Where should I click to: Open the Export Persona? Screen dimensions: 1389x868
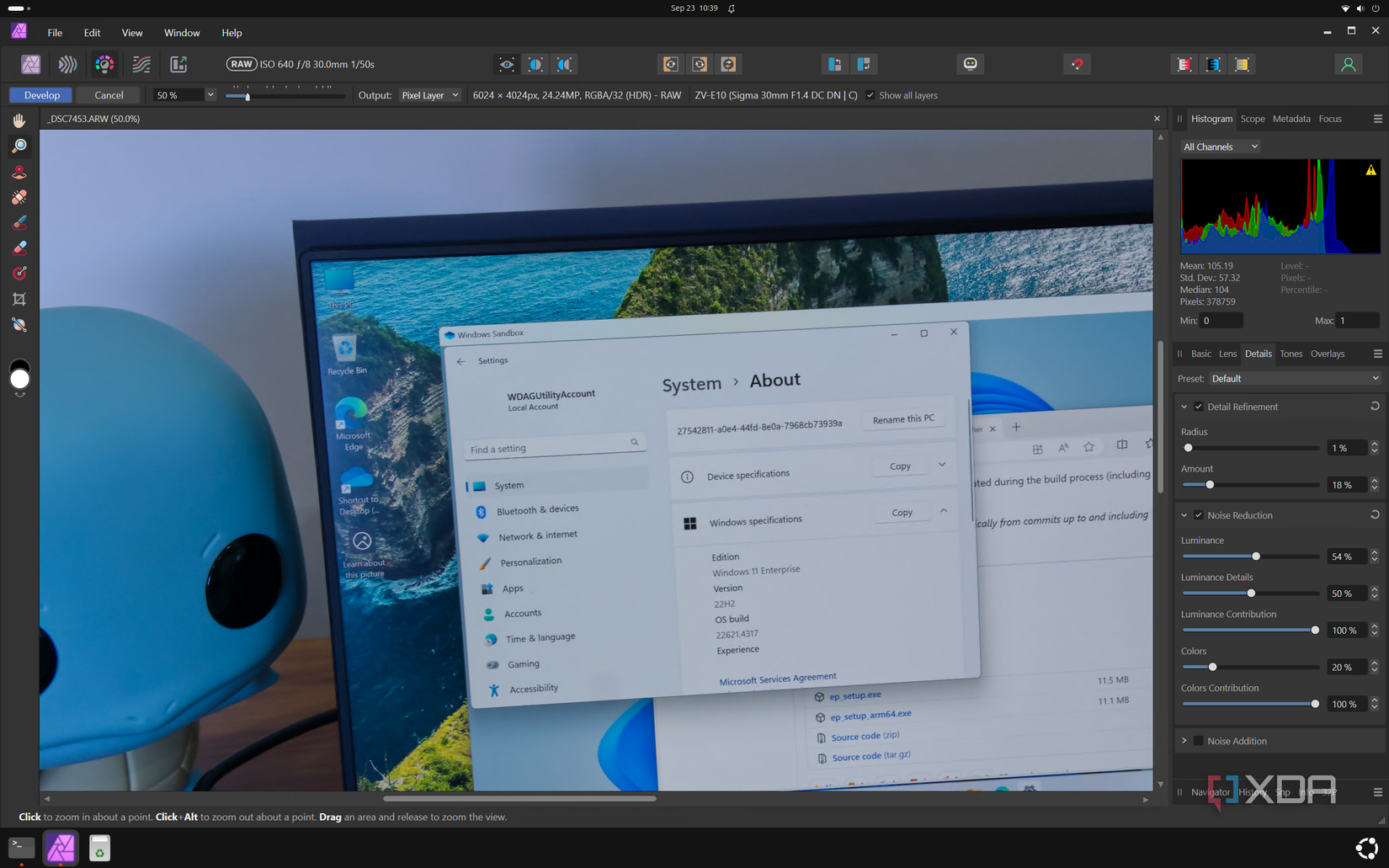[x=178, y=64]
